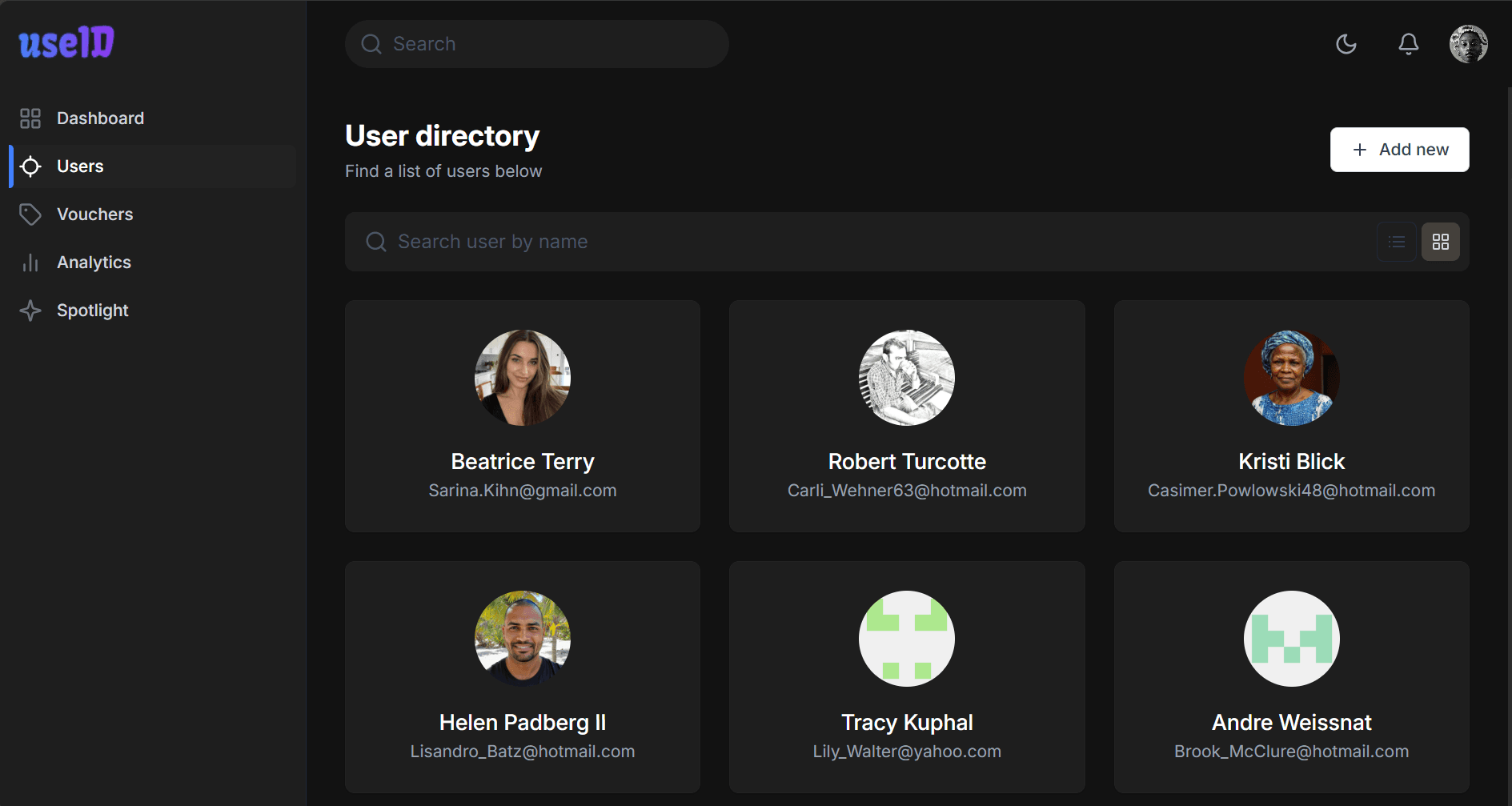Open the profile avatar menu

[1469, 44]
